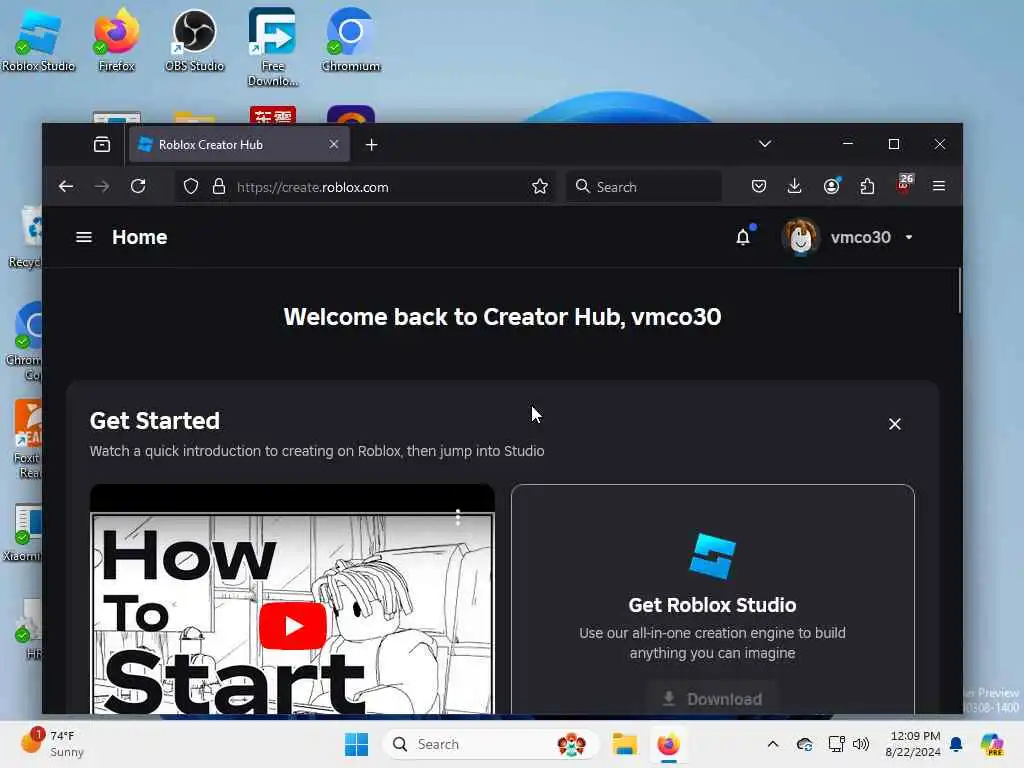Open a new Firefox tab
Viewport: 1024px width, 768px height.
point(372,144)
